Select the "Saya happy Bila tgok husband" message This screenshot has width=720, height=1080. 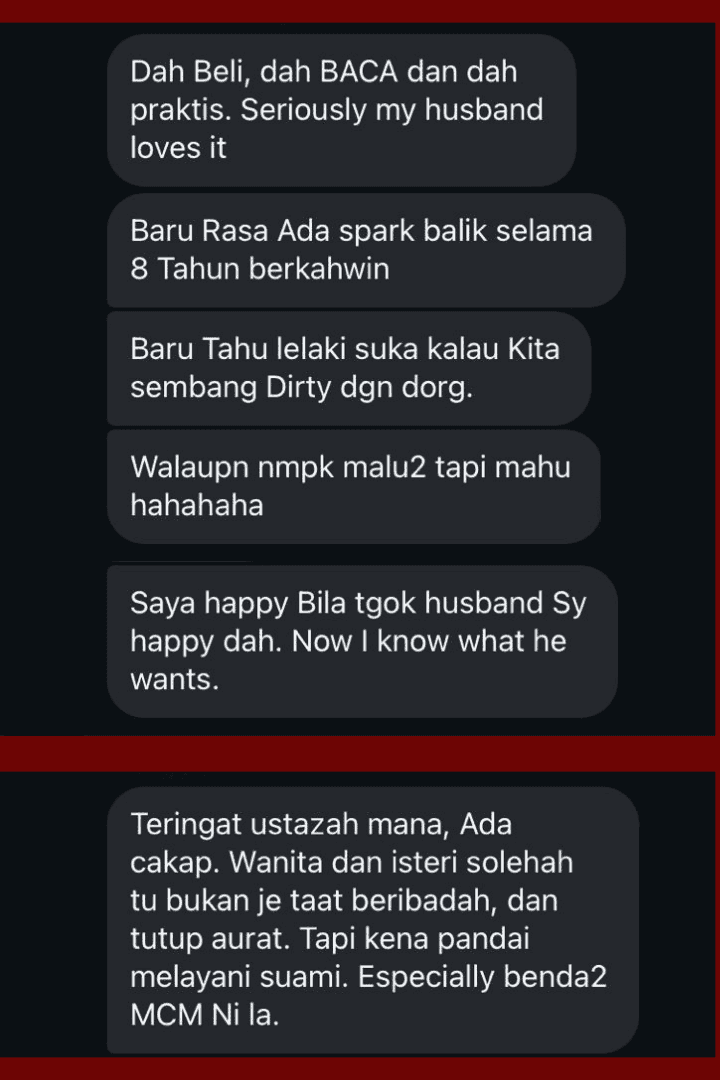pos(362,641)
